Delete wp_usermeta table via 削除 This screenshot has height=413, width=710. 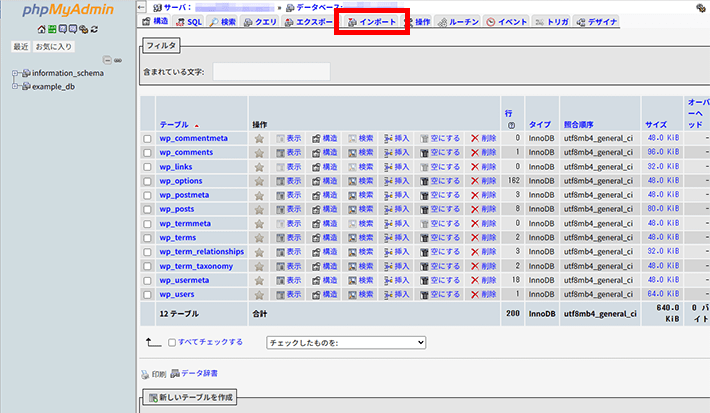pos(484,280)
